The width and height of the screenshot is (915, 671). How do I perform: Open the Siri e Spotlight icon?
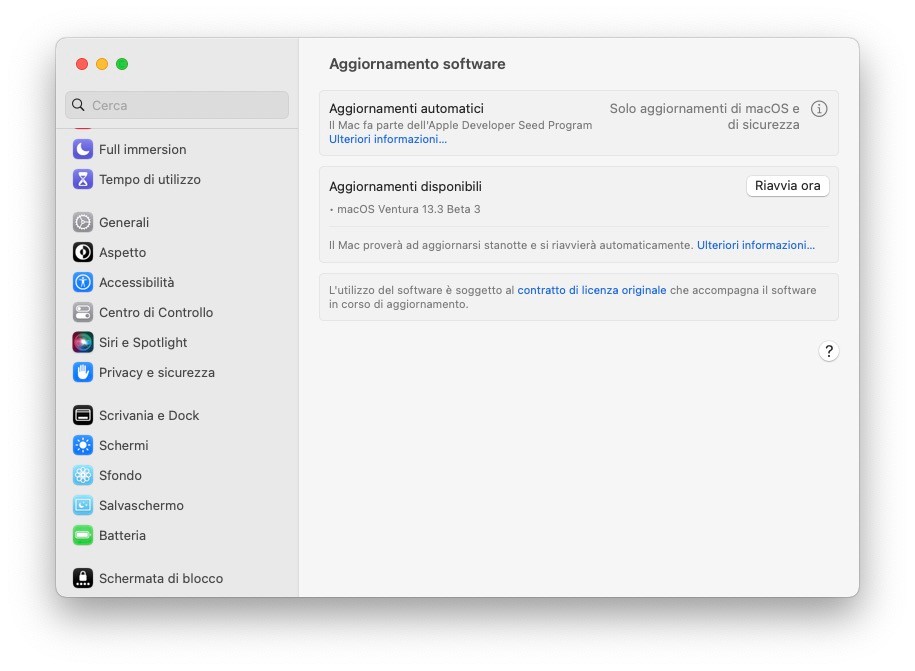pos(82,342)
